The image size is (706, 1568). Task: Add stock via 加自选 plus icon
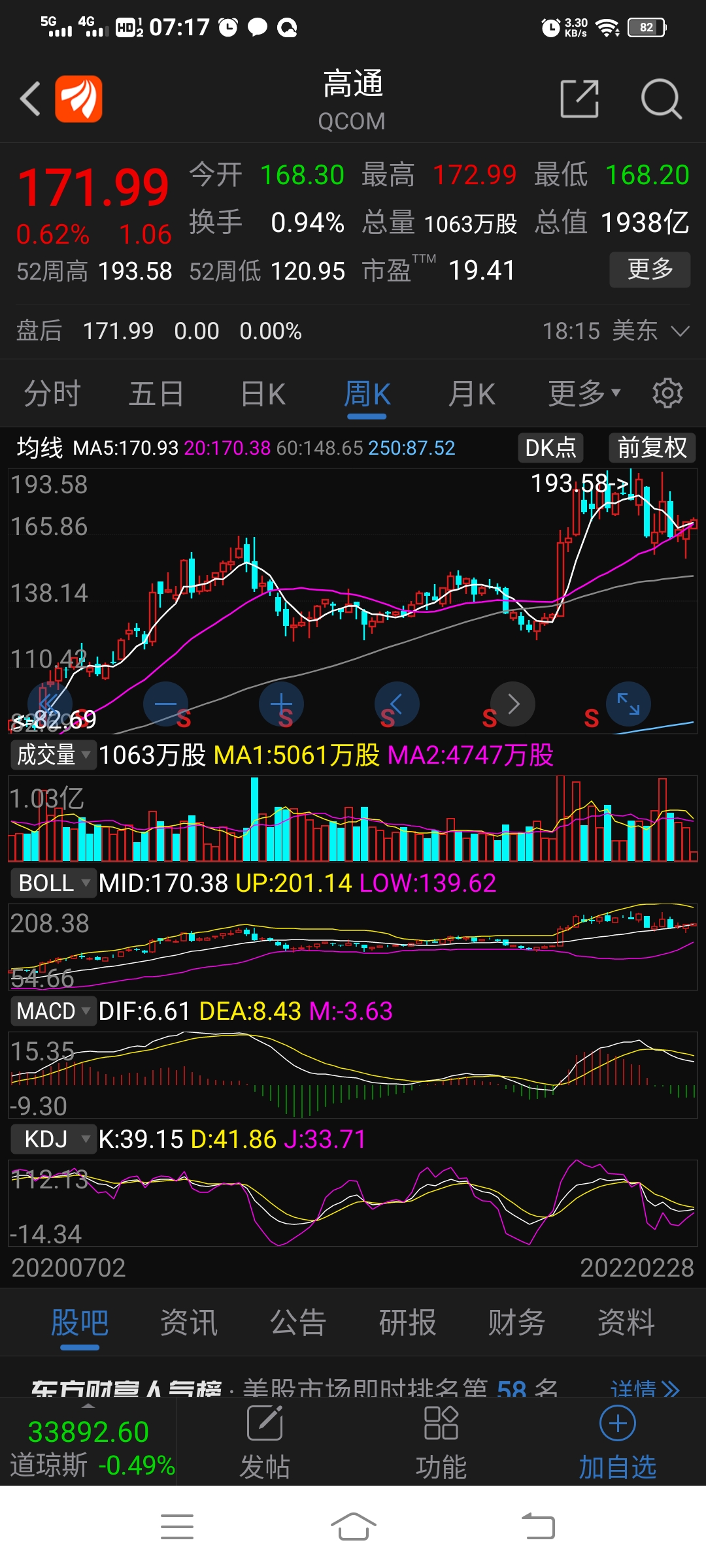pyautogui.click(x=618, y=1424)
